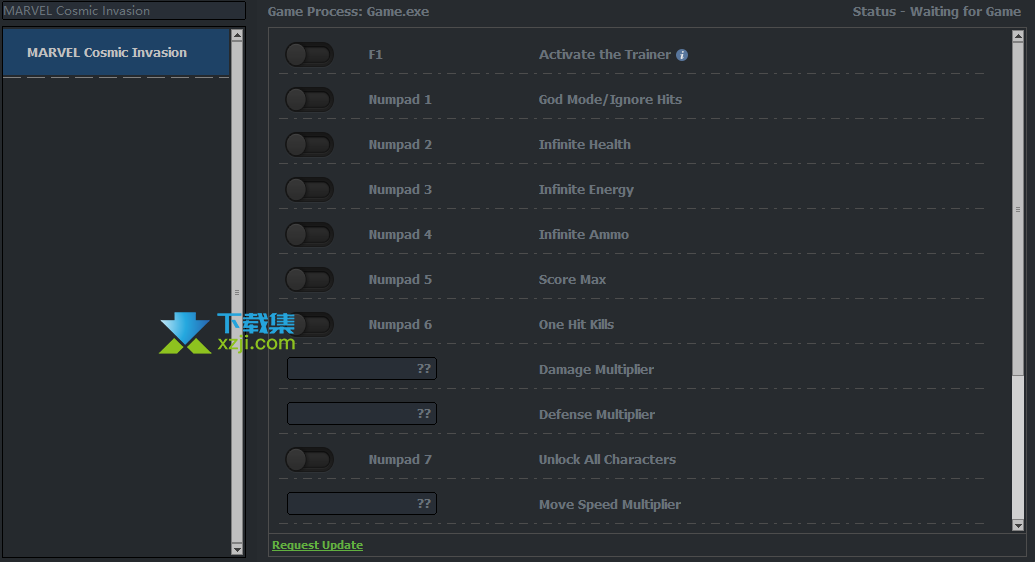Viewport: 1035px width, 562px height.
Task: Switch on Infinite Ammo
Action: [309, 235]
